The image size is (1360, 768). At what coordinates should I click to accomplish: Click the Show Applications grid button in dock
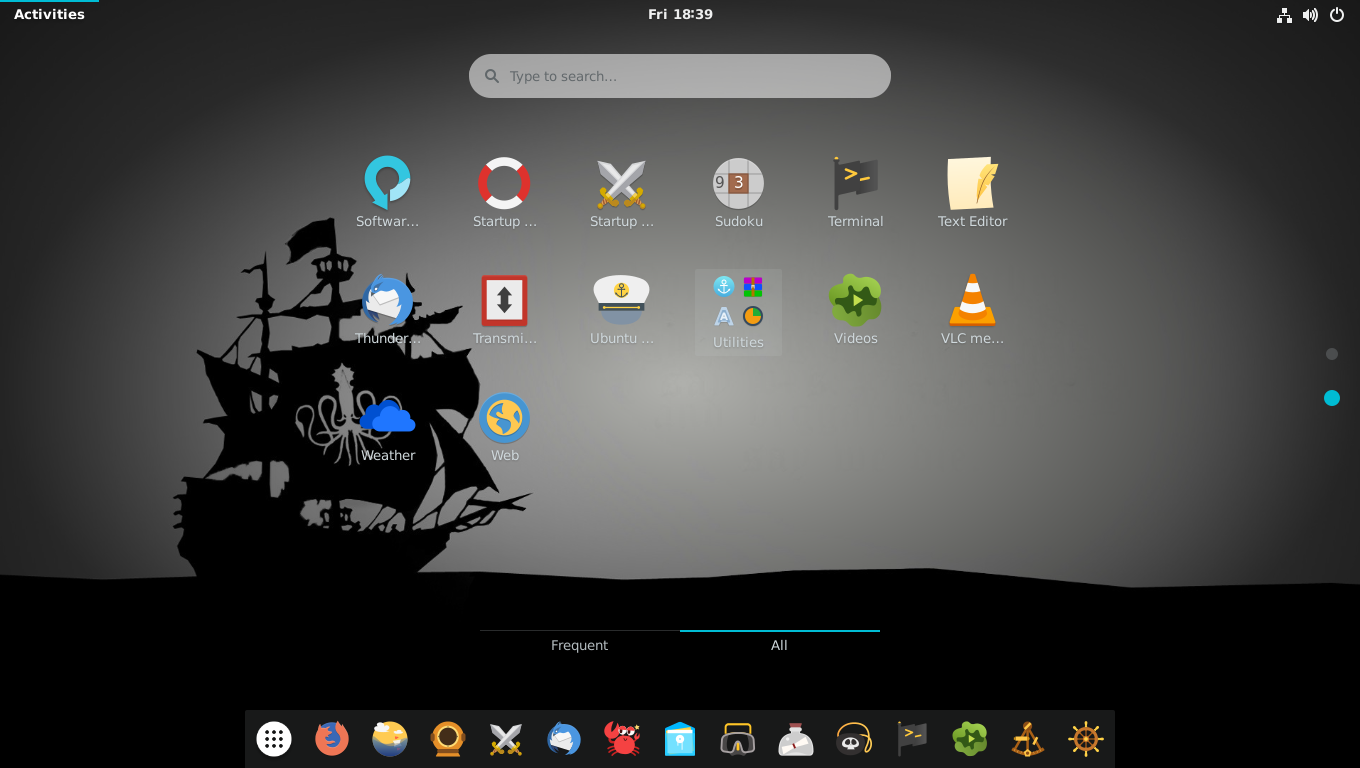pyautogui.click(x=274, y=739)
